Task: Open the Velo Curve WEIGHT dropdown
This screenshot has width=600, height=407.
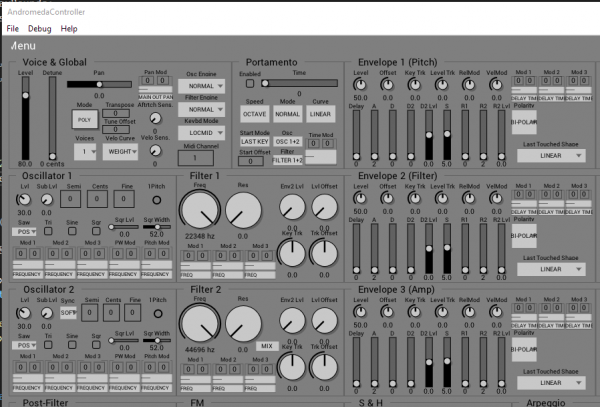Action: [122, 152]
